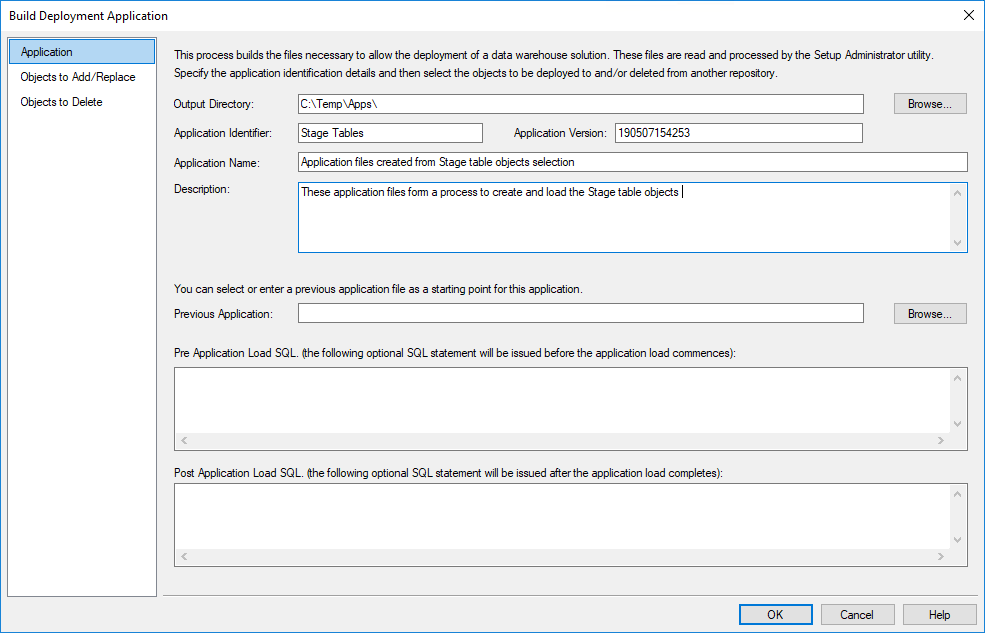Screen dimensions: 987x635
Task: Click the Previous Application field
Action: click(580, 314)
